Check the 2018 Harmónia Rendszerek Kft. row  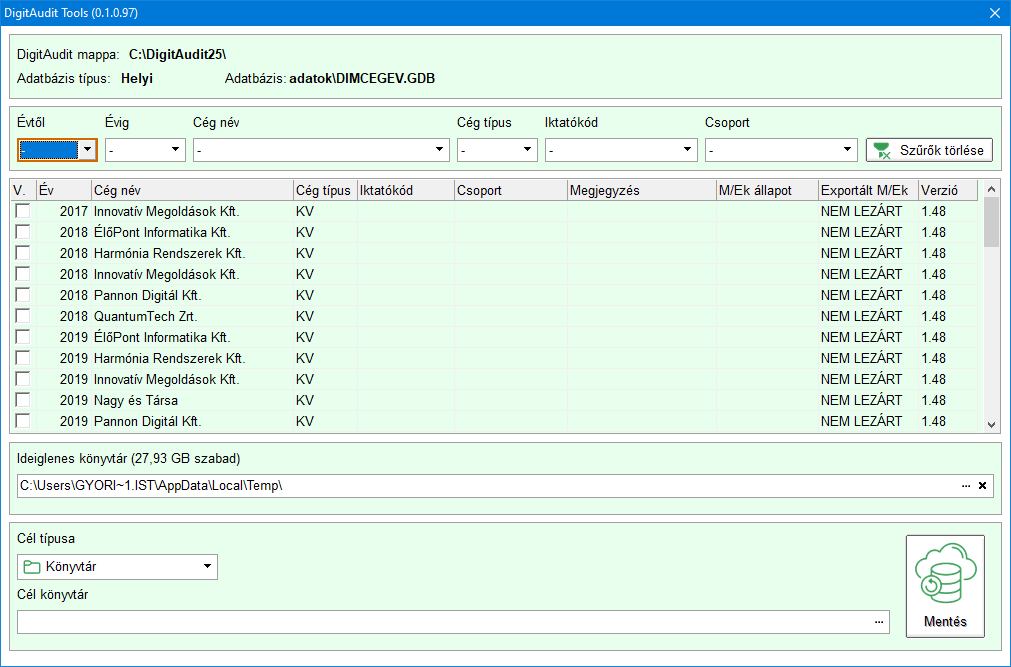[23, 253]
